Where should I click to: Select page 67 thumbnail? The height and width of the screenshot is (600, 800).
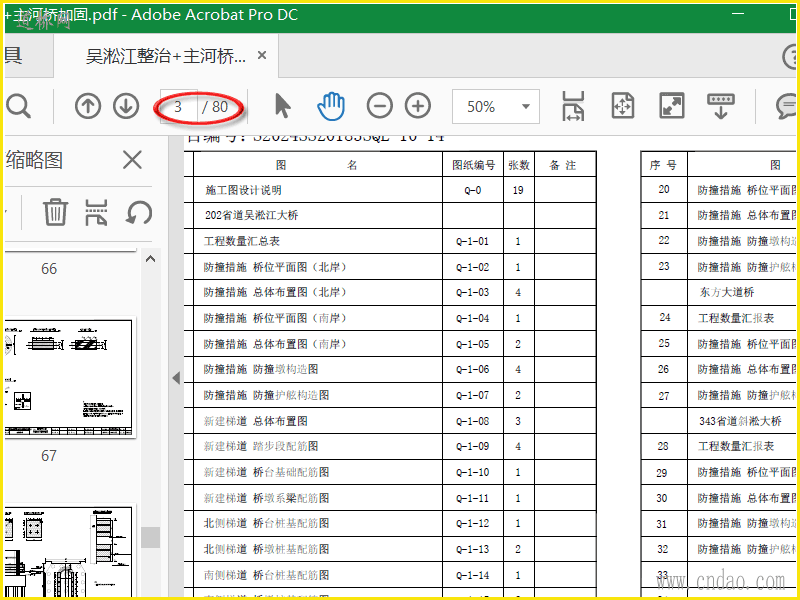coord(68,379)
